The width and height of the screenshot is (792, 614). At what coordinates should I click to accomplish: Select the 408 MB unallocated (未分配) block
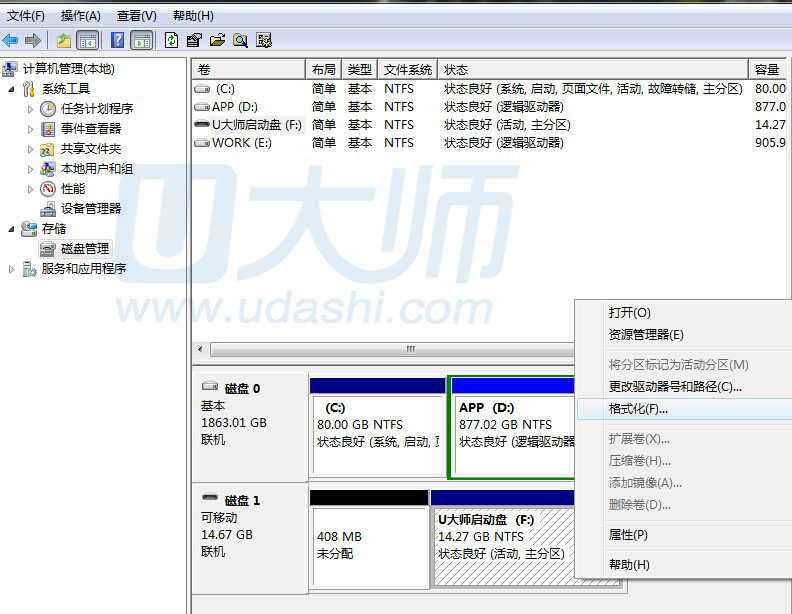(369, 539)
